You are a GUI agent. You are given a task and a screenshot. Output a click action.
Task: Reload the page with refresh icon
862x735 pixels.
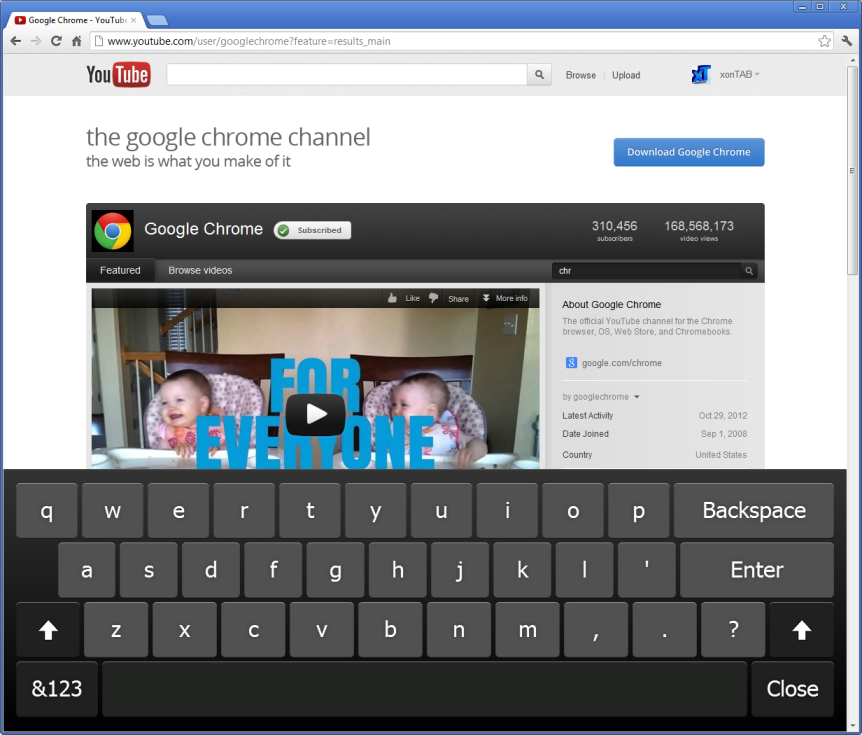(56, 41)
